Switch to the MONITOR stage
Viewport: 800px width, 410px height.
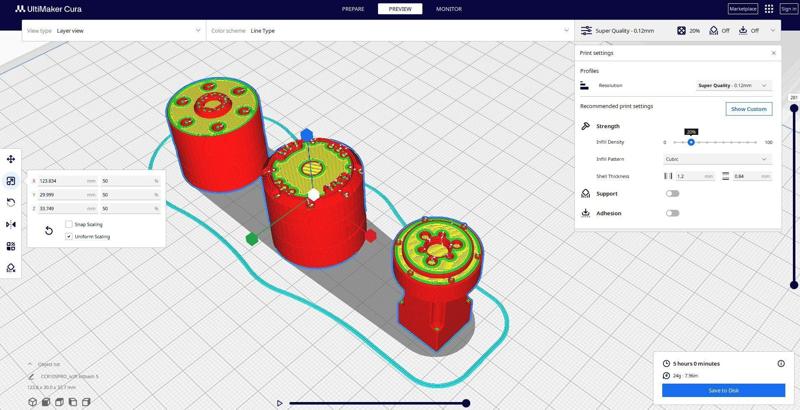pyautogui.click(x=448, y=9)
